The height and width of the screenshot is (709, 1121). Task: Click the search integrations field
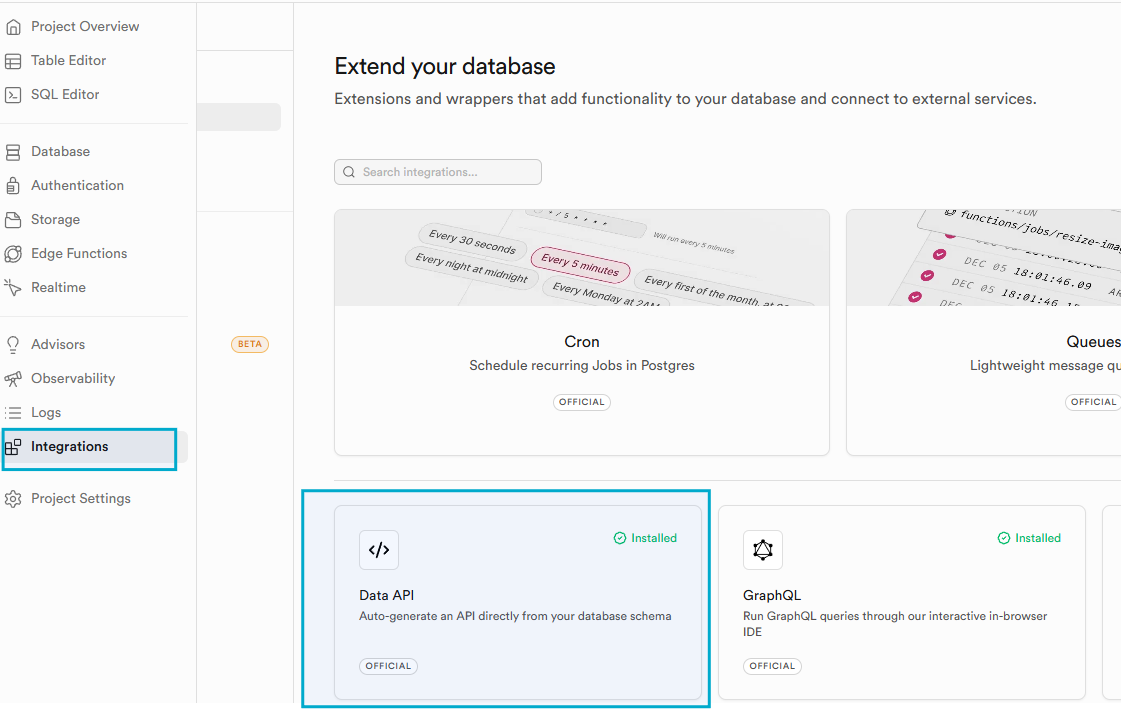point(437,171)
